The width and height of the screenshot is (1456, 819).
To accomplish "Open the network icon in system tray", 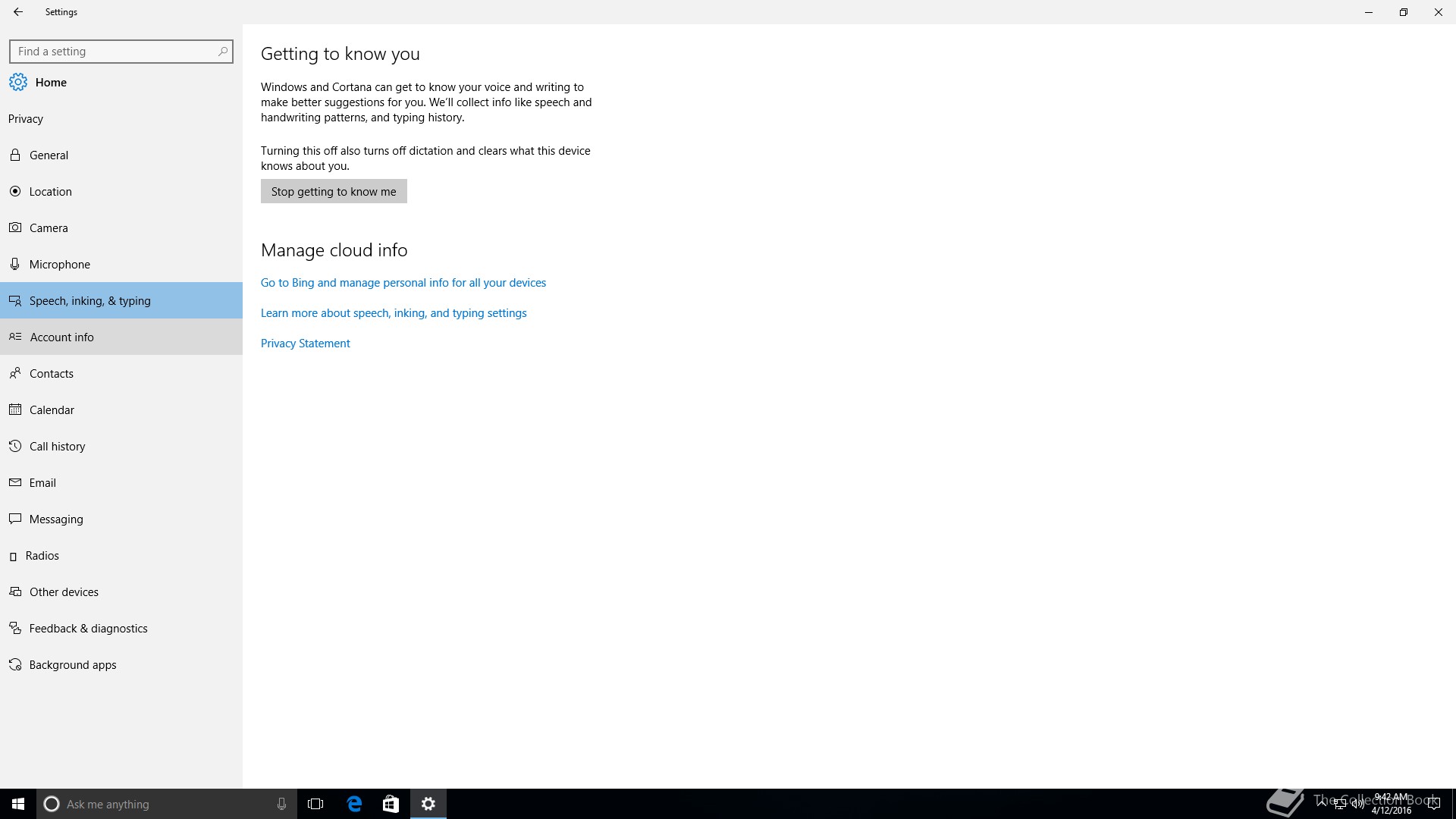I will (1339, 804).
